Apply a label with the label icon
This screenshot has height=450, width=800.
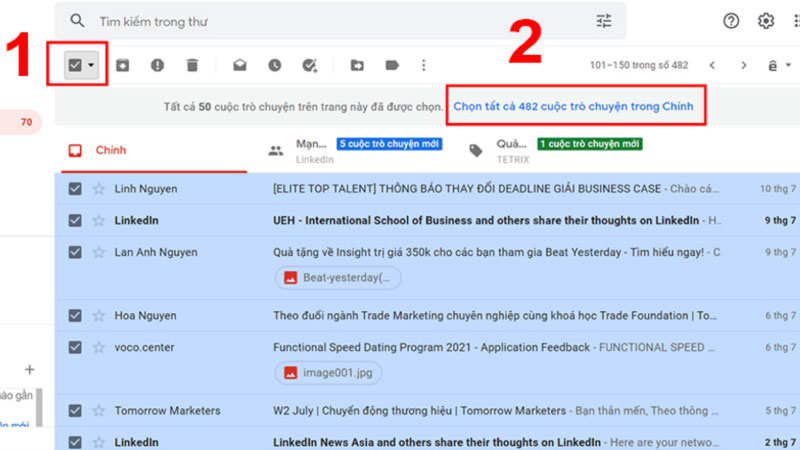pos(392,65)
